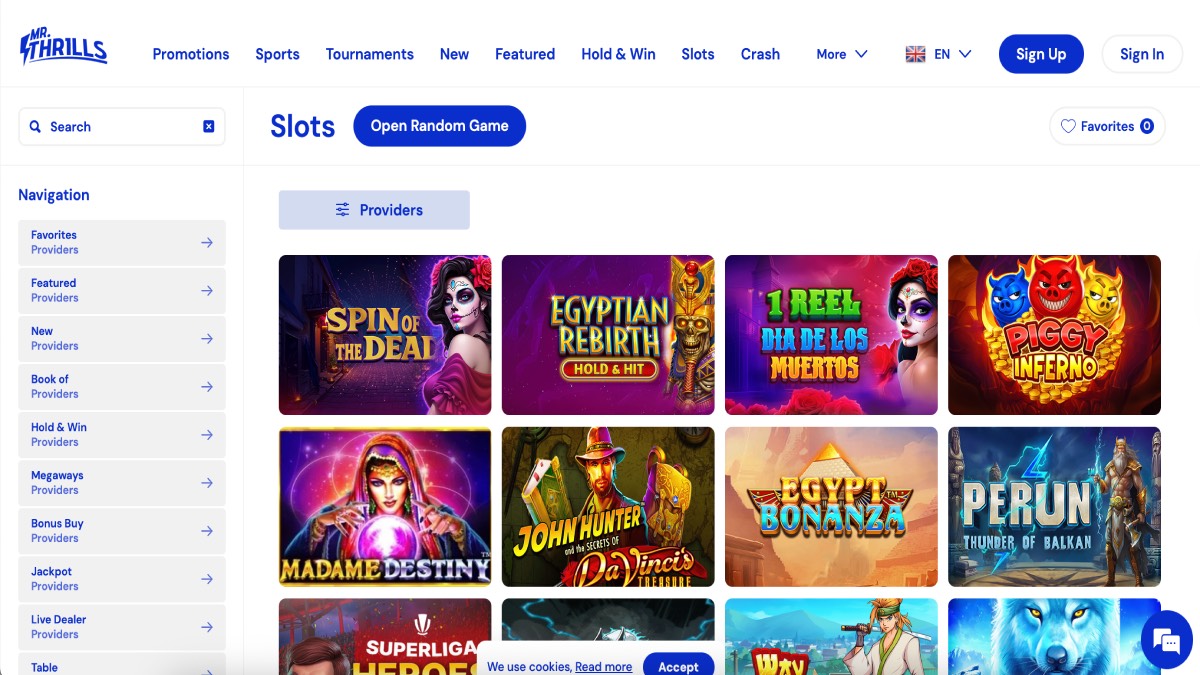Go to the Tournaments menu item

coord(369,54)
